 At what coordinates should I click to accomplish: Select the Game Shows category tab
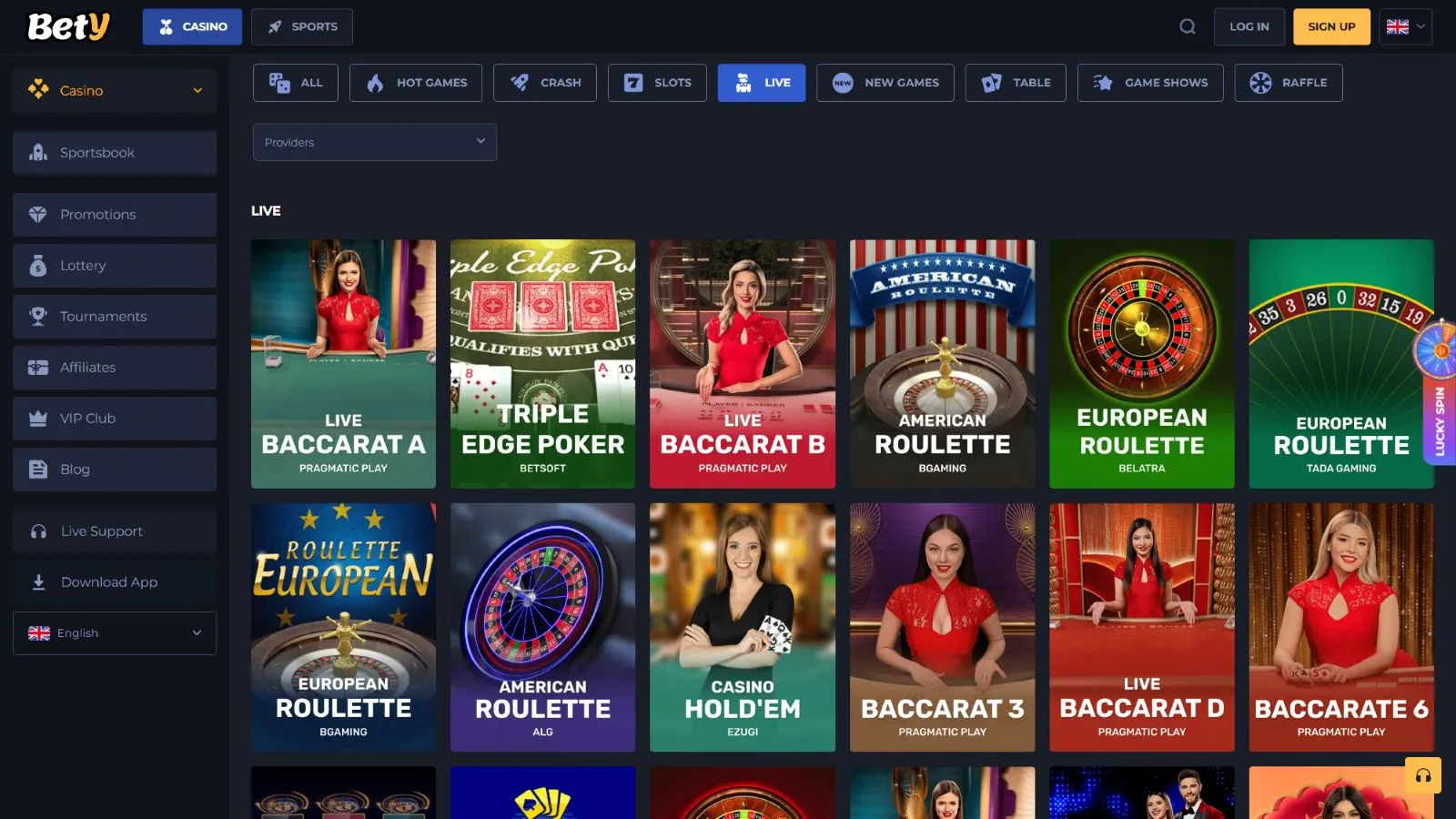pos(1150,83)
